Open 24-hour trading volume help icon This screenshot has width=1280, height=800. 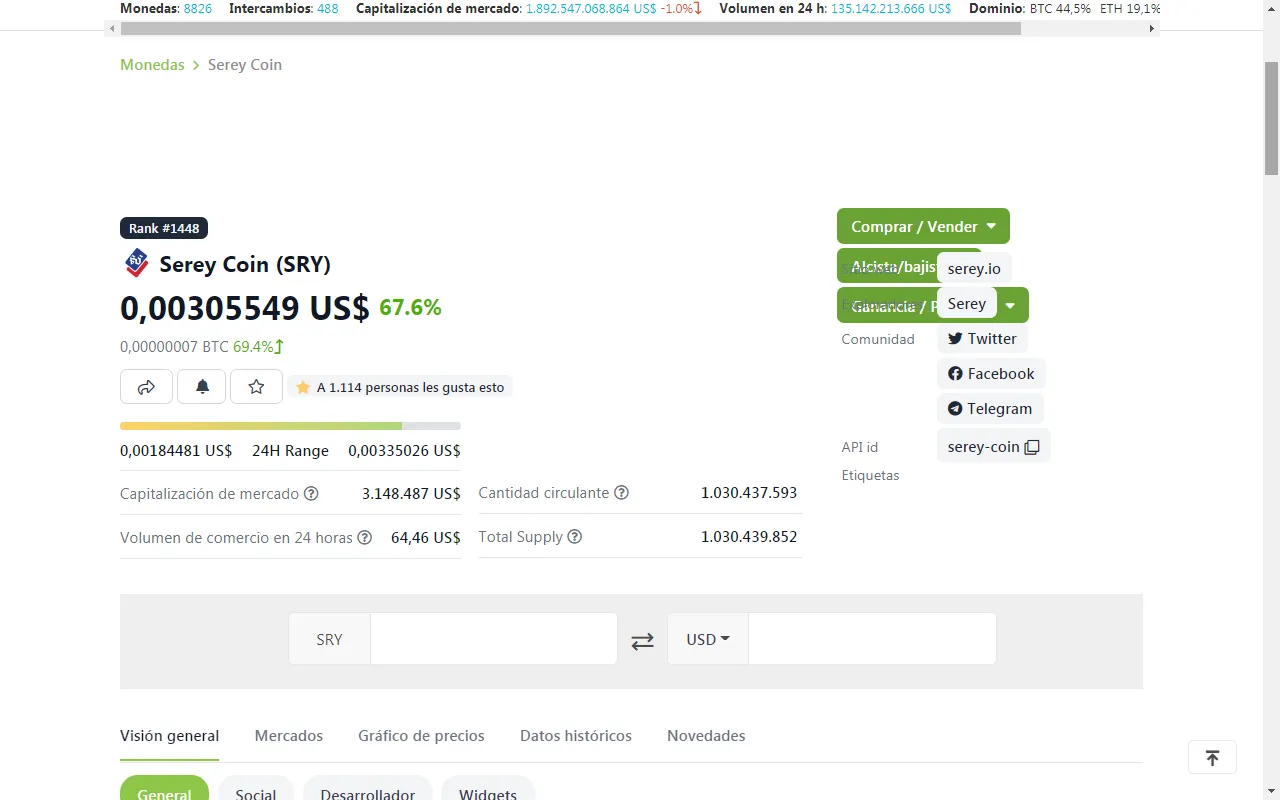365,538
